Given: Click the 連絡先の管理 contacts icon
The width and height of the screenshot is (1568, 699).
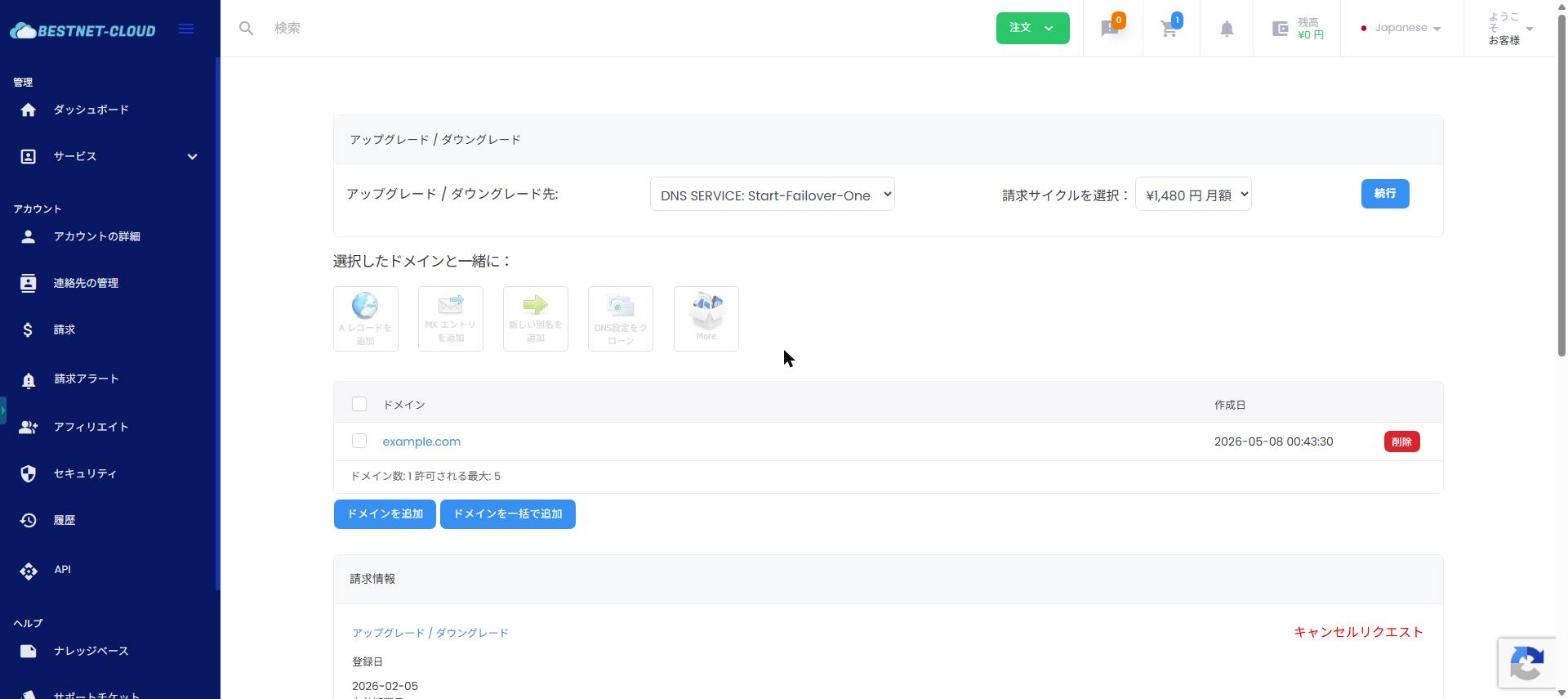Looking at the screenshot, I should tap(28, 283).
